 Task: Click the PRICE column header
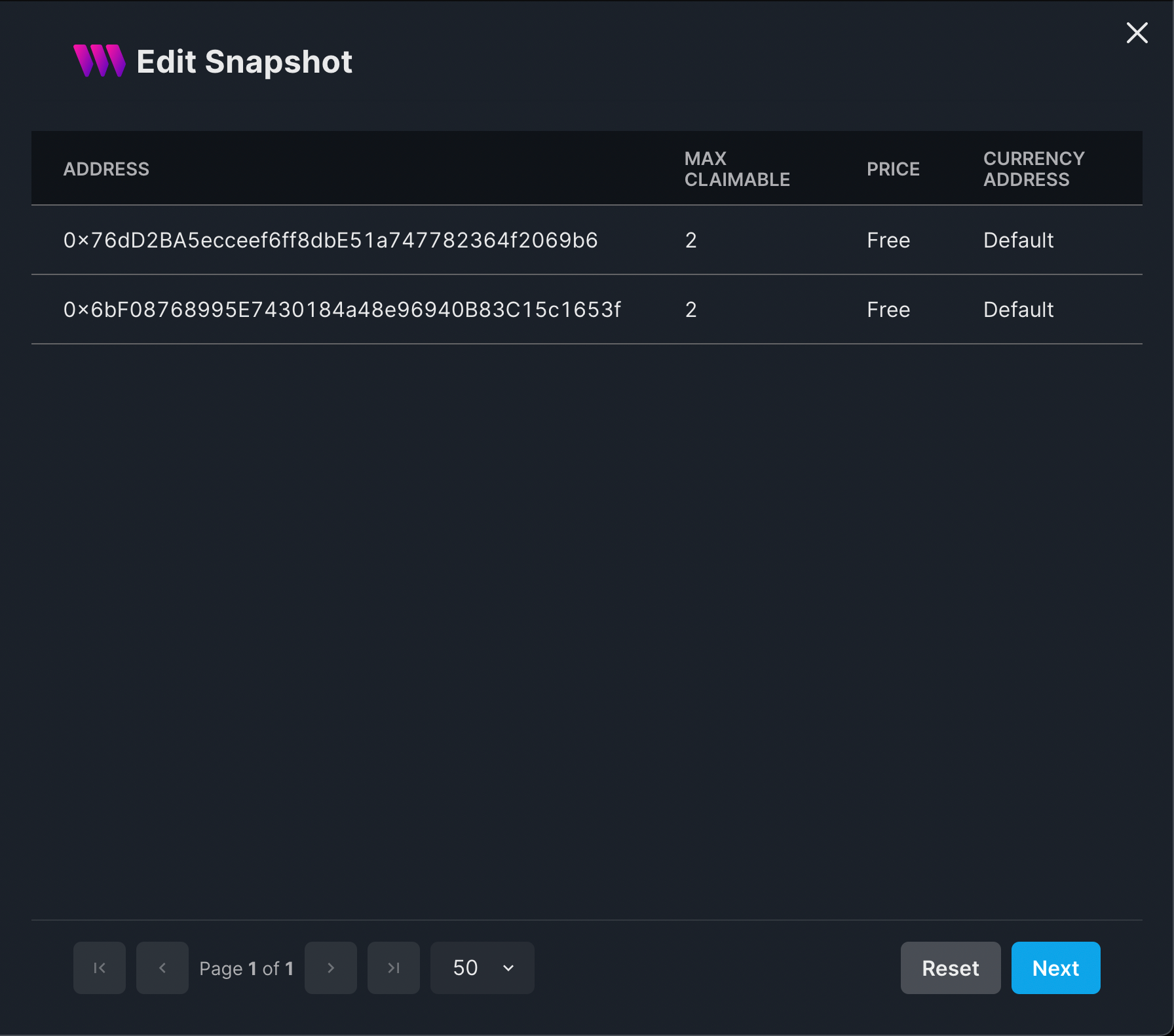pos(893,169)
